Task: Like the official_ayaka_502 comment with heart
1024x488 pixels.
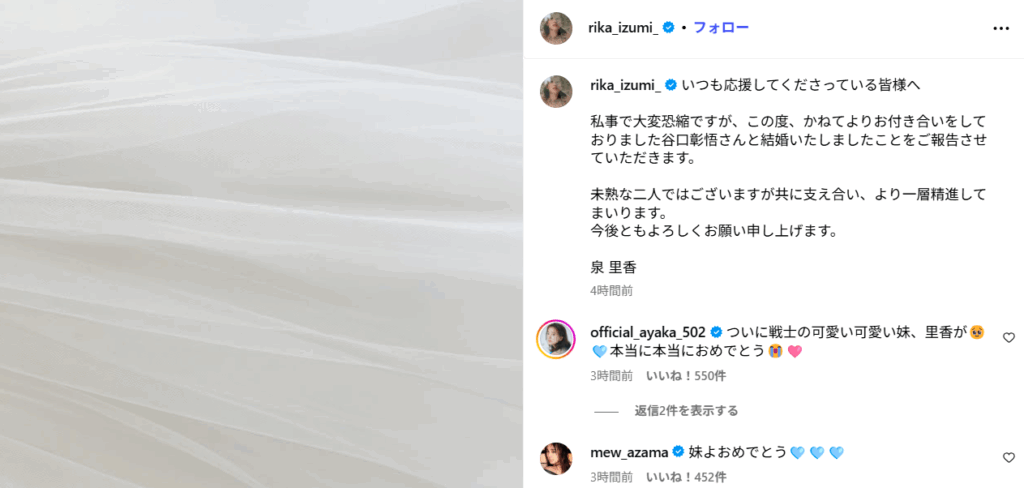Action: click(1008, 338)
